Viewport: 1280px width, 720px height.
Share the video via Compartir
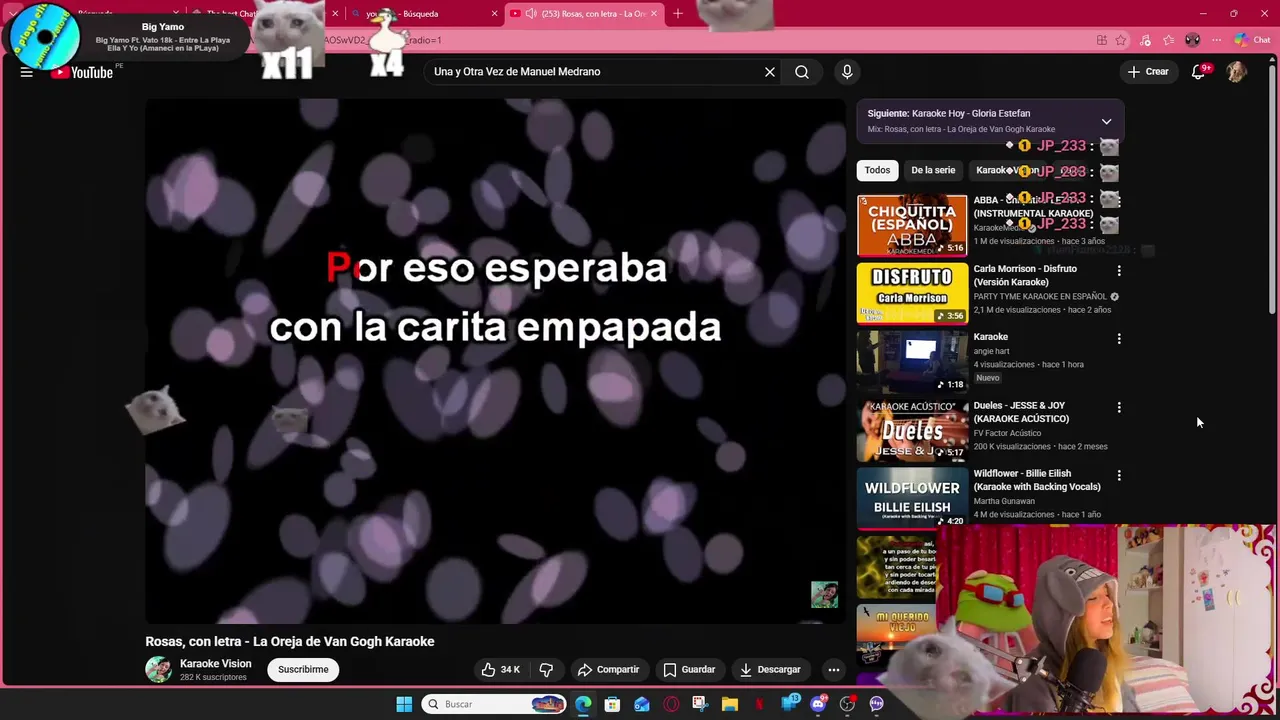608,670
